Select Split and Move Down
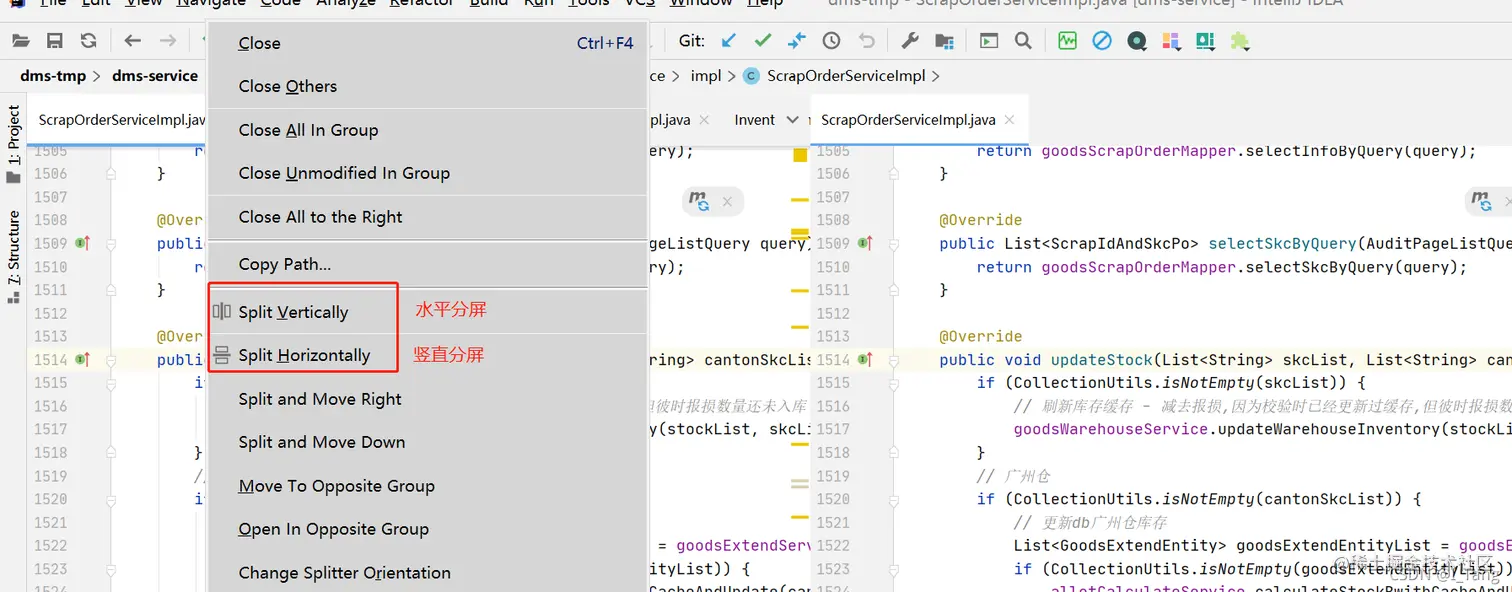Screen dimensions: 1512x592 coord(427,442)
